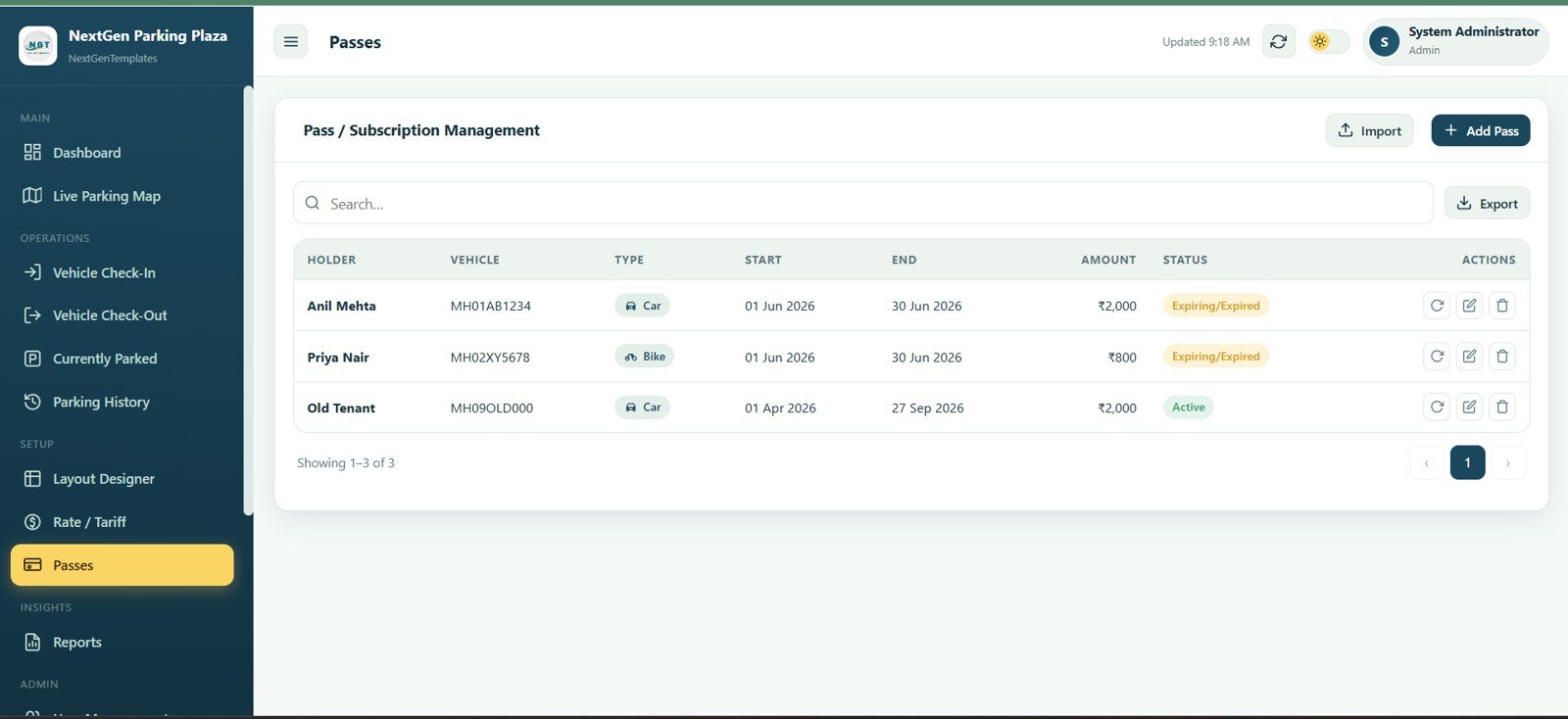1568x719 pixels.
Task: Renew Priya Nair's pass
Action: pos(1437,357)
